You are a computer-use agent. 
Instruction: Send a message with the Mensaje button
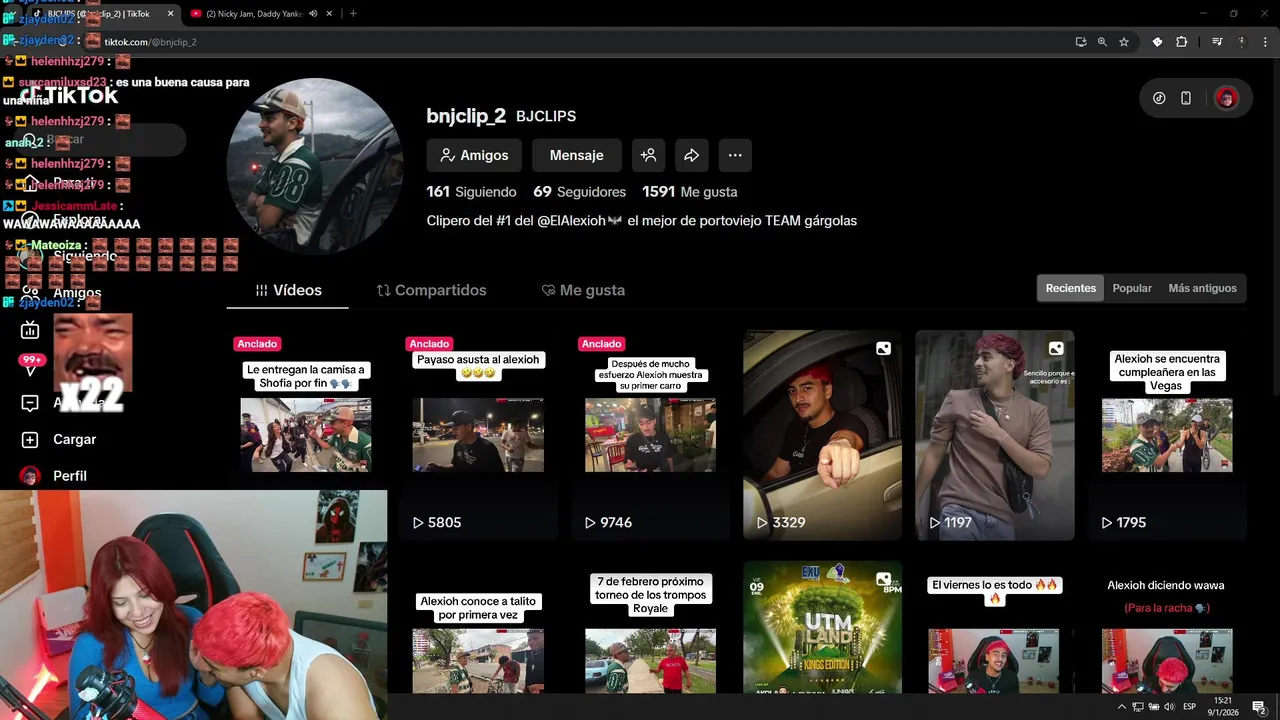[x=576, y=155]
